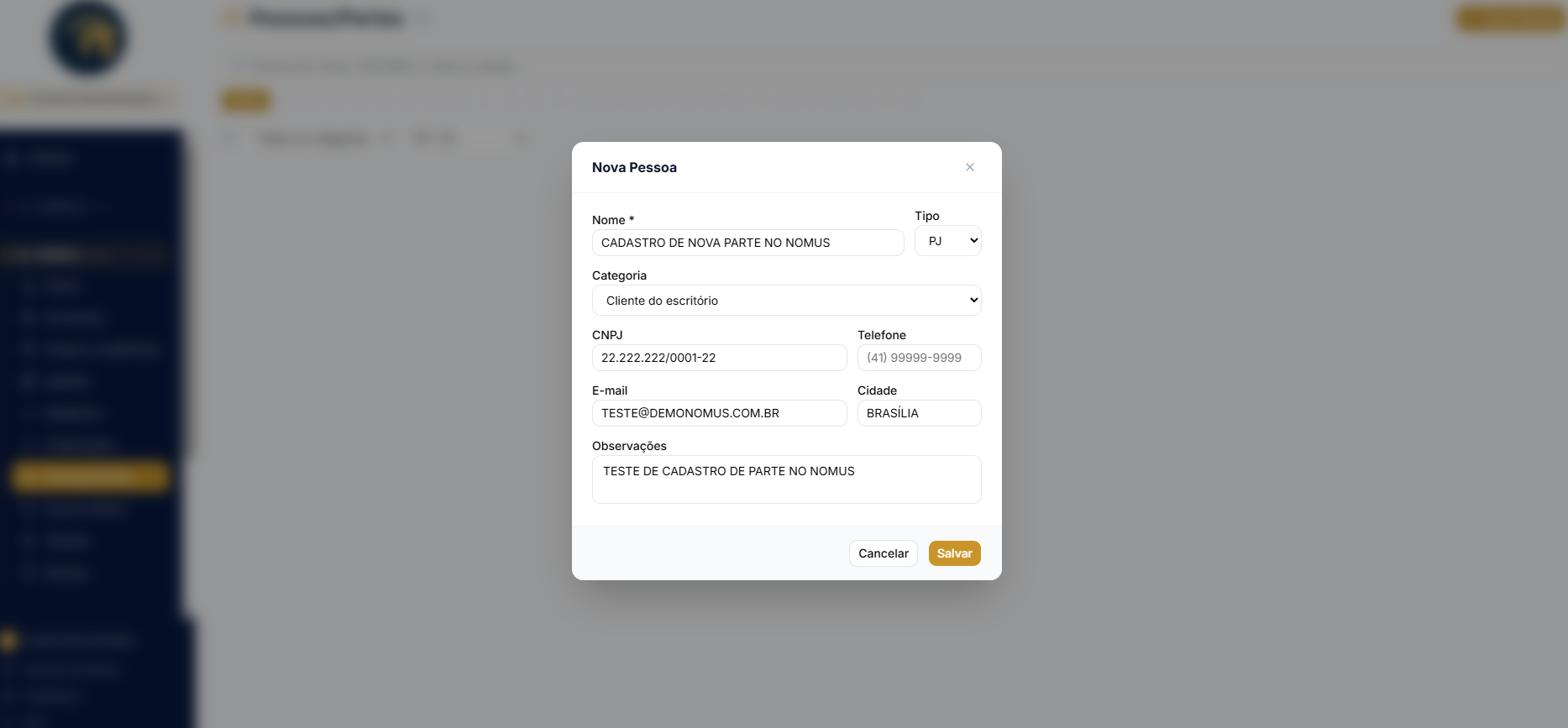Click the blurred circular logo in sidebar
Viewport: 1568px width, 728px height.
pos(89,38)
